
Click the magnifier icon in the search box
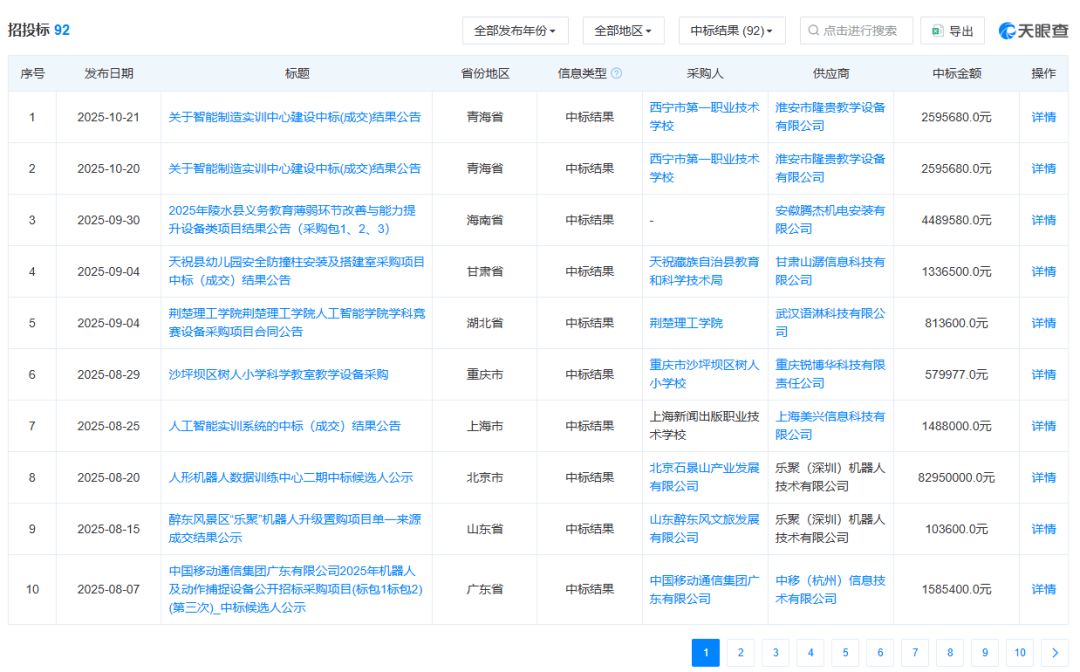pos(814,30)
